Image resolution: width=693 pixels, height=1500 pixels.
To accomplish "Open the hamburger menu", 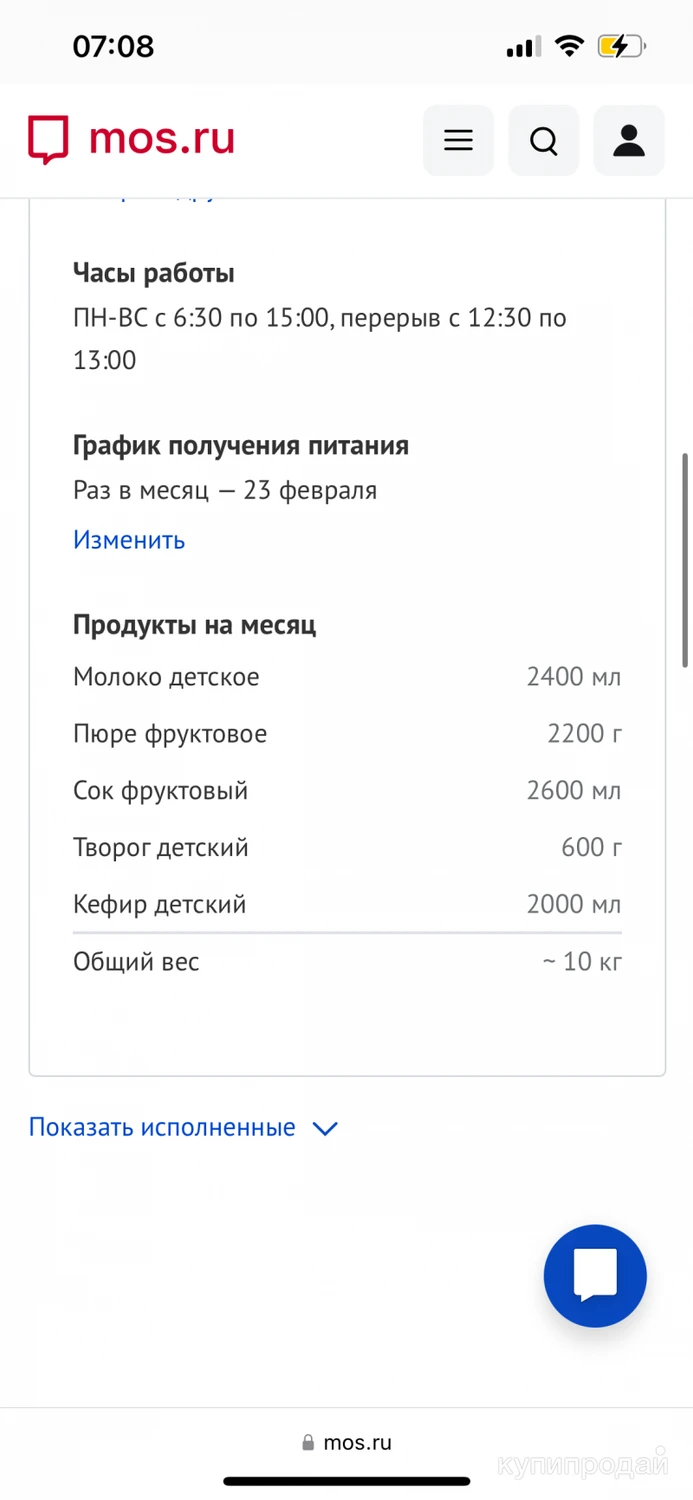I will point(458,141).
